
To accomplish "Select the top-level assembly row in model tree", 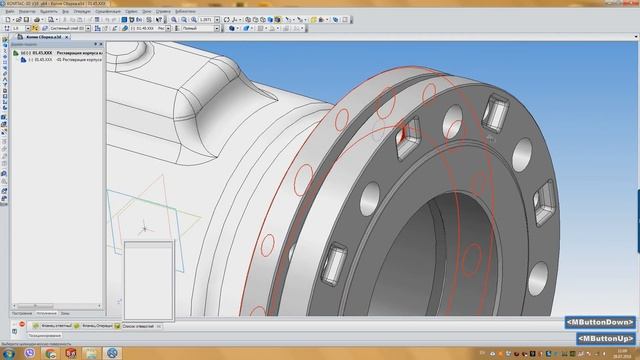I will 57,53.
